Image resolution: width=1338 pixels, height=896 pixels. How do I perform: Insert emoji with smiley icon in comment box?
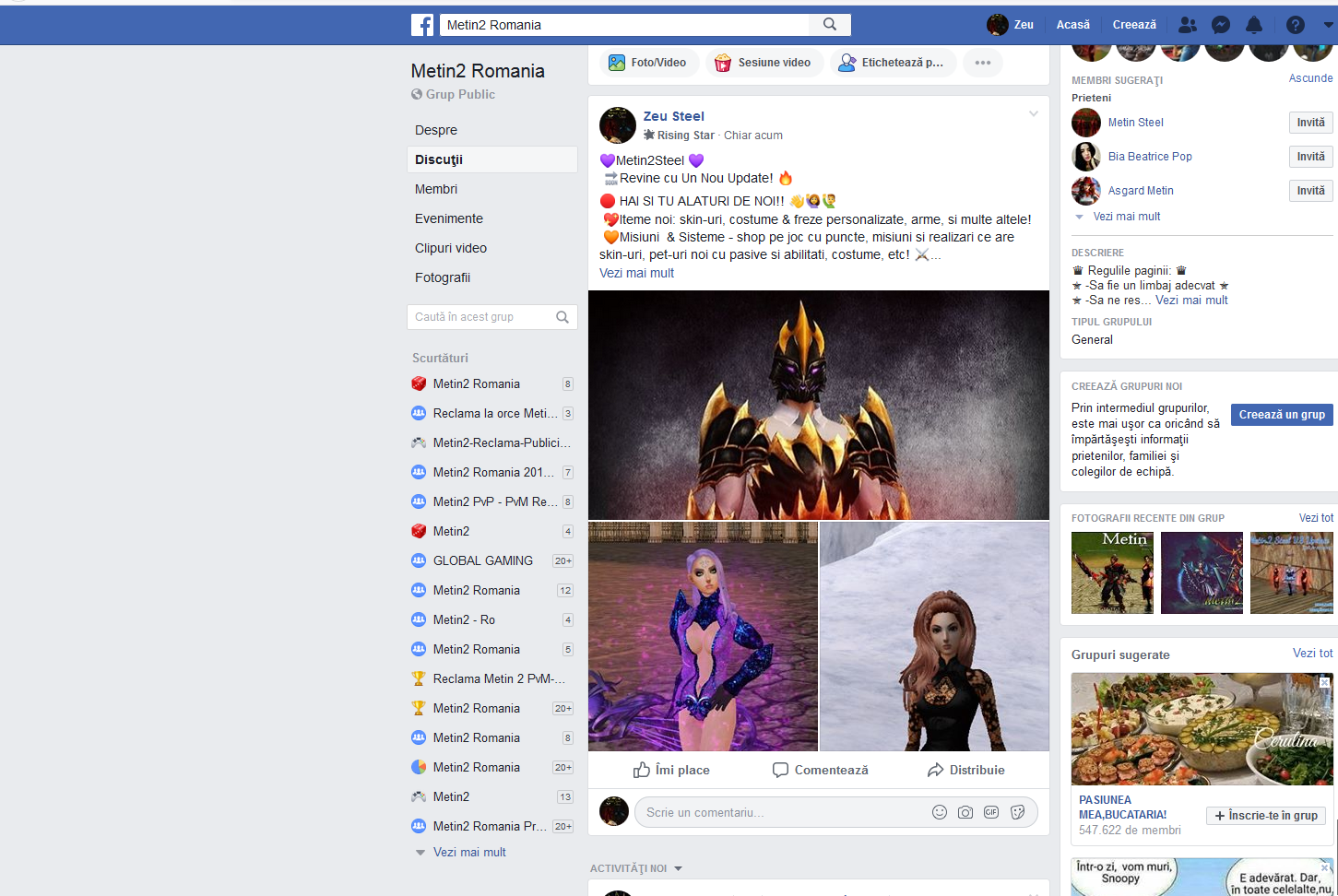[x=940, y=812]
